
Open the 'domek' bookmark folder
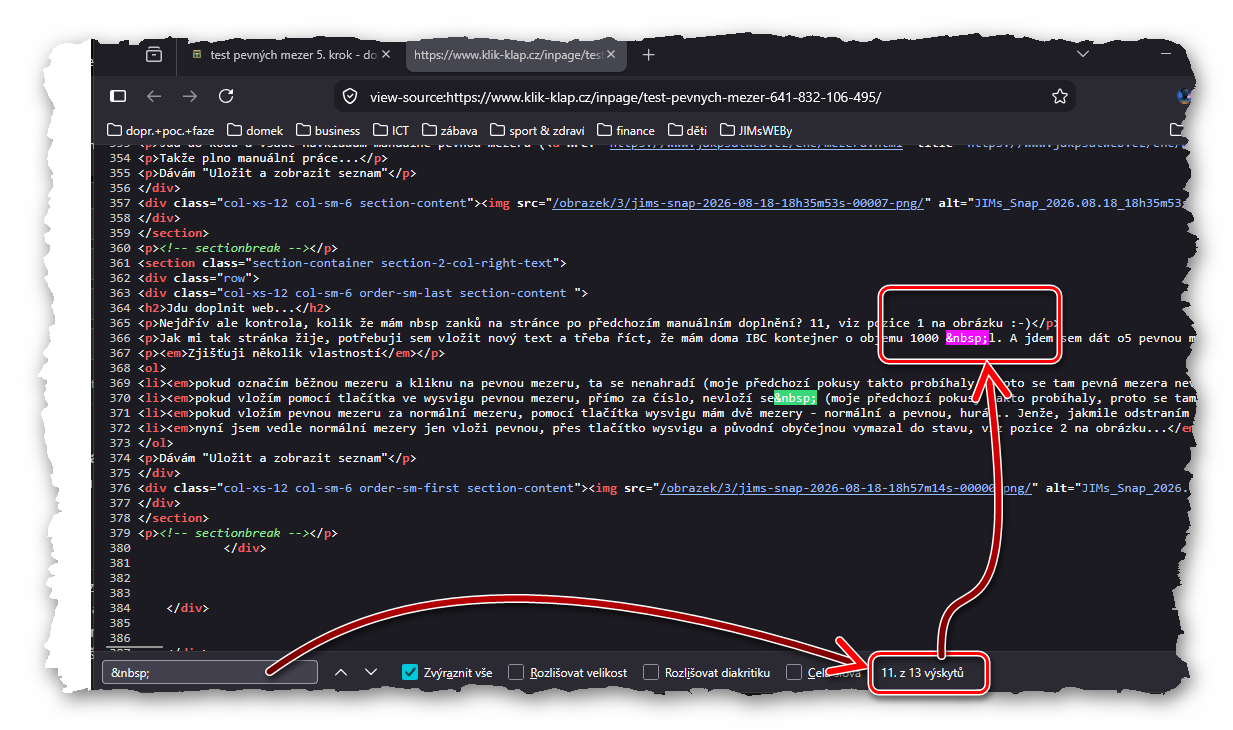256,131
